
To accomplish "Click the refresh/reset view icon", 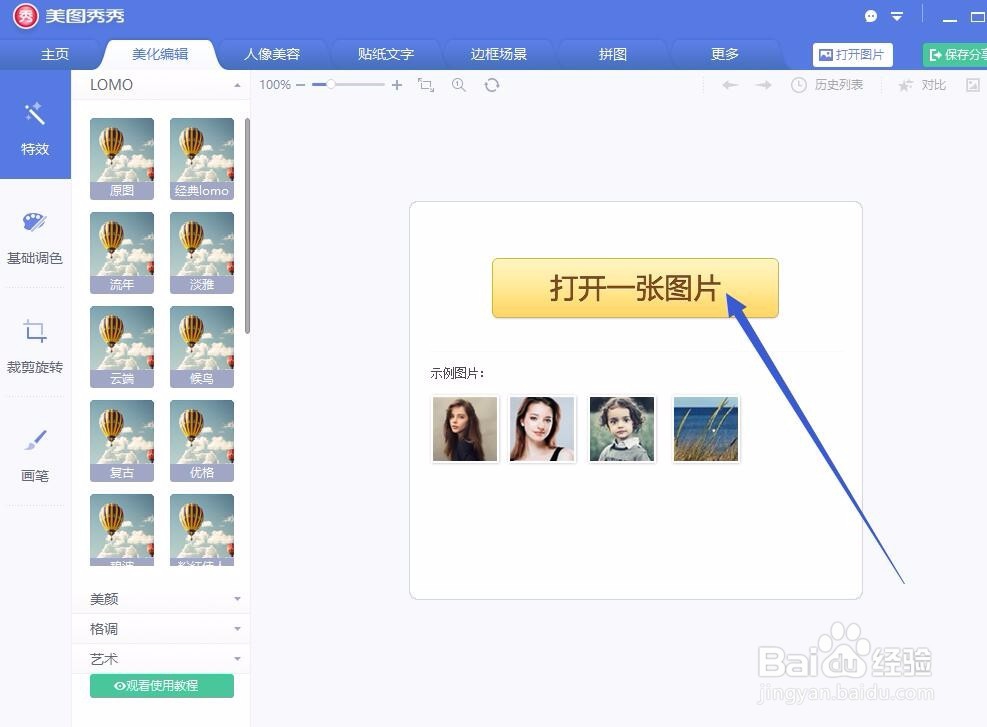I will tap(492, 85).
